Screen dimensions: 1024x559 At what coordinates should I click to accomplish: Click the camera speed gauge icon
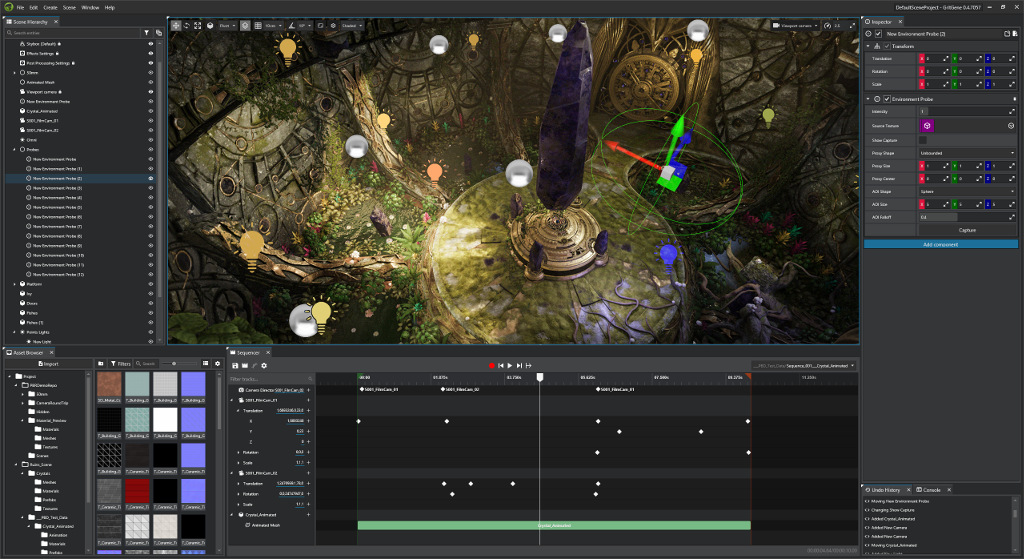[x=827, y=25]
